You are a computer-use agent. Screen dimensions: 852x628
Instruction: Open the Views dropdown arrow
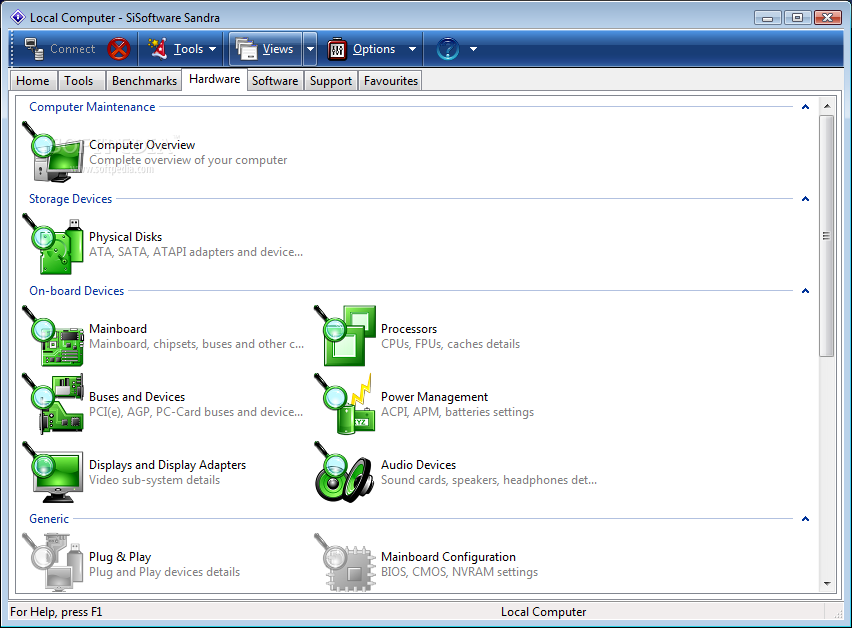[x=310, y=49]
